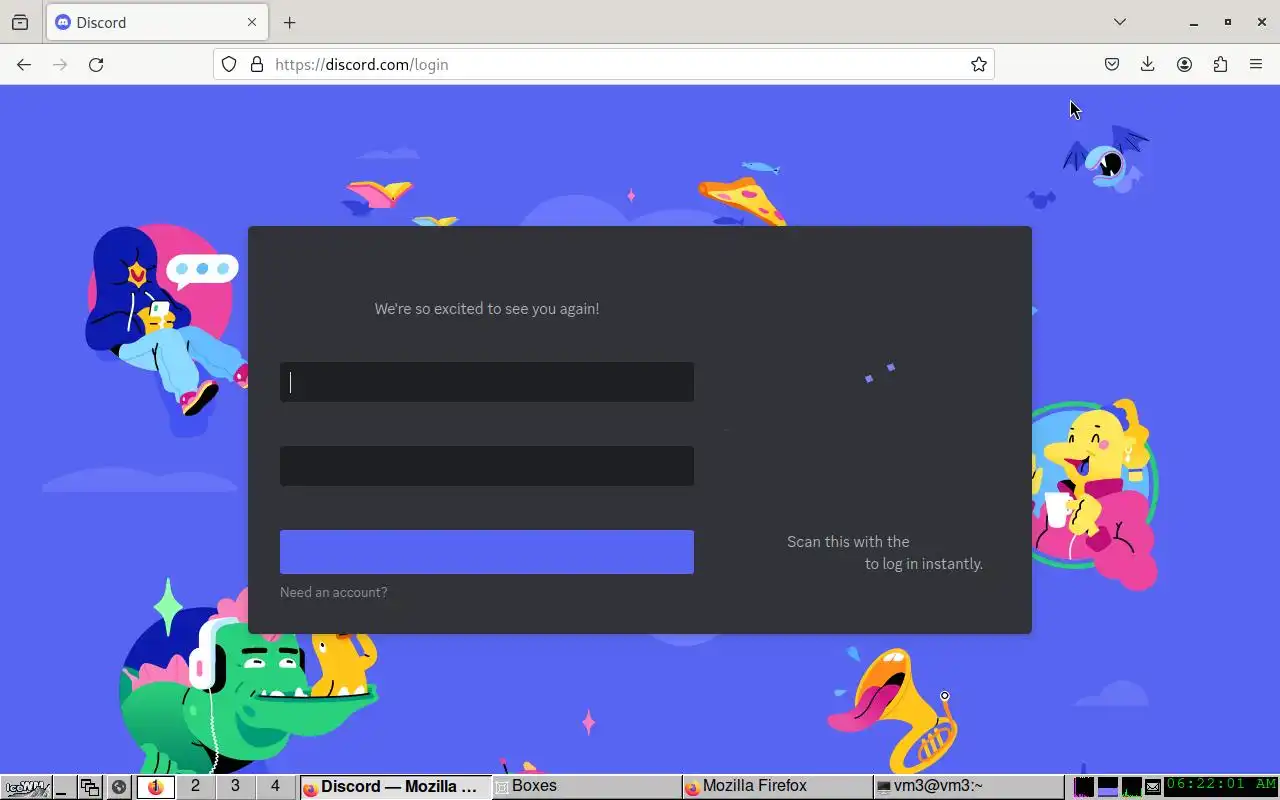Open tracking protection shield icon
Viewport: 1280px width, 800px height.
[x=229, y=64]
